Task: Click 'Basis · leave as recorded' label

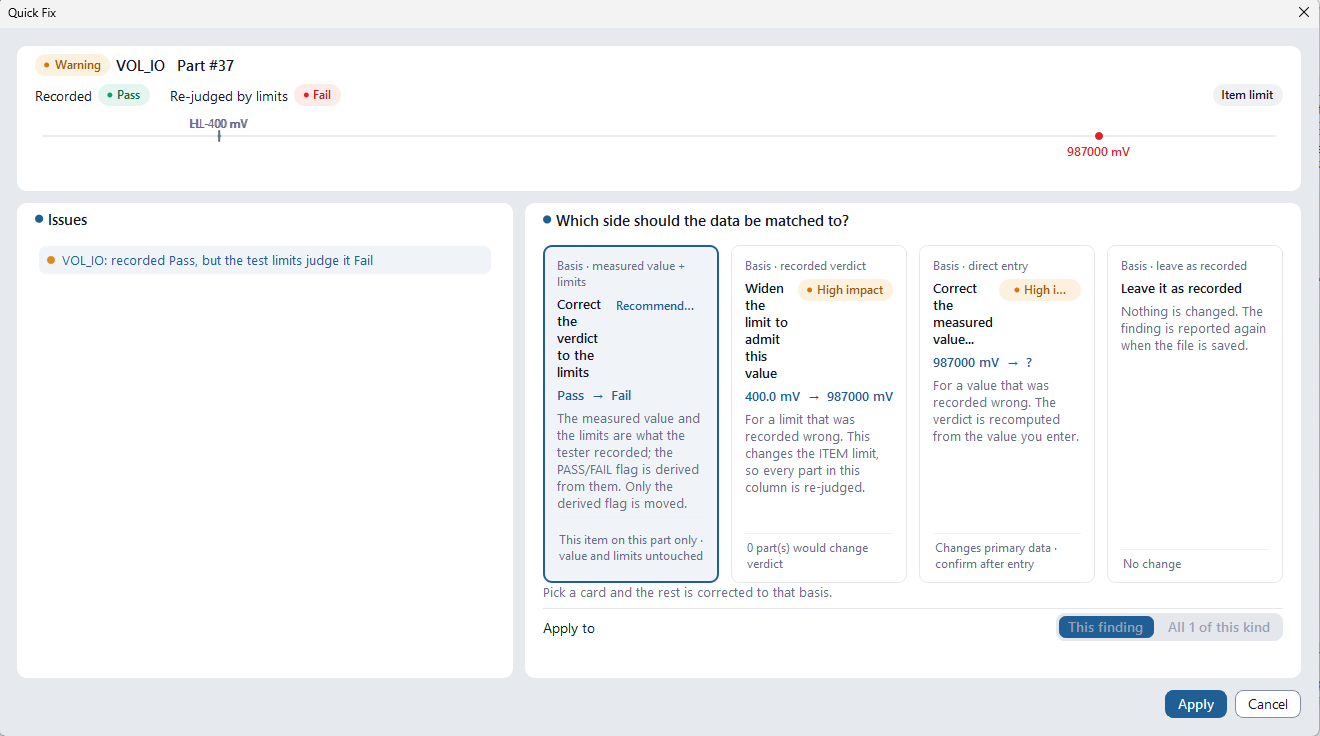Action: tap(1184, 266)
